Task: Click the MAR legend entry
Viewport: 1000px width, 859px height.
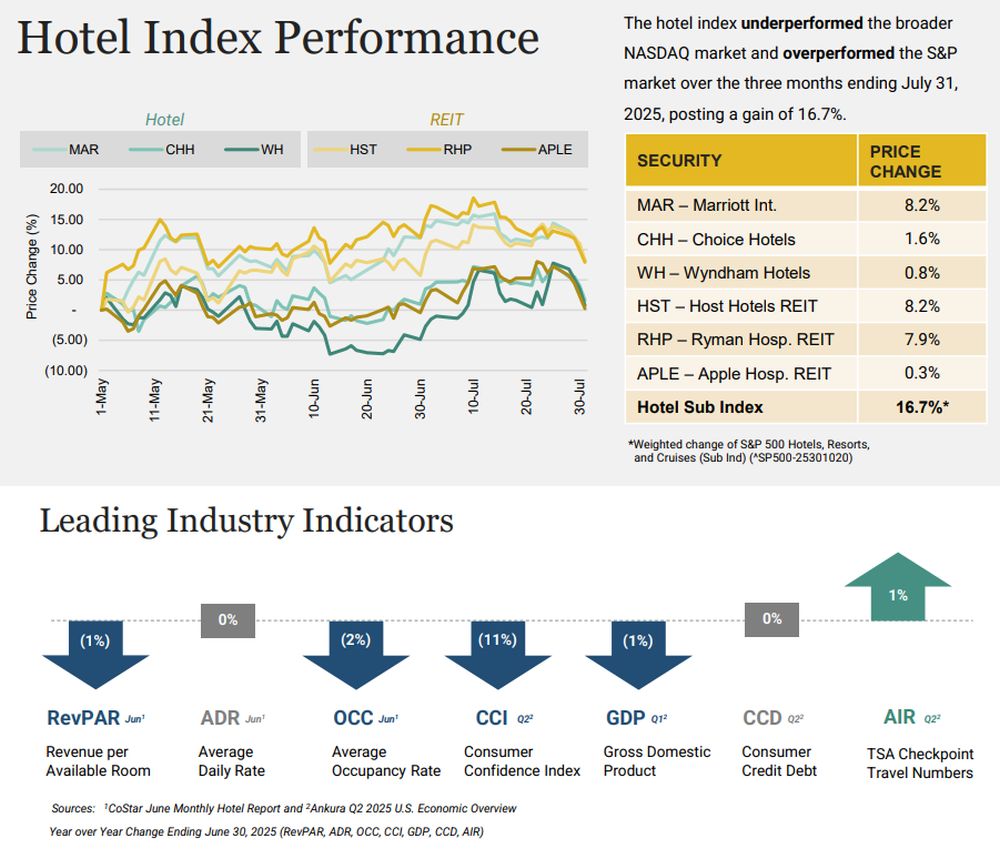Action: point(68,150)
